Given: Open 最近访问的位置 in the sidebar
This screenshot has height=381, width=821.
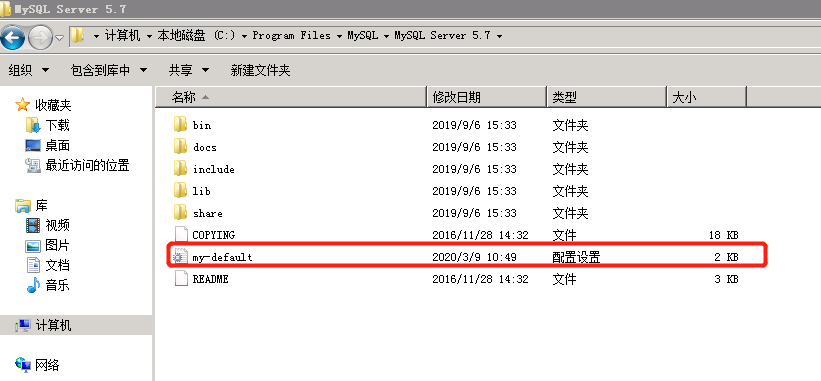Looking at the screenshot, I should 87,165.
